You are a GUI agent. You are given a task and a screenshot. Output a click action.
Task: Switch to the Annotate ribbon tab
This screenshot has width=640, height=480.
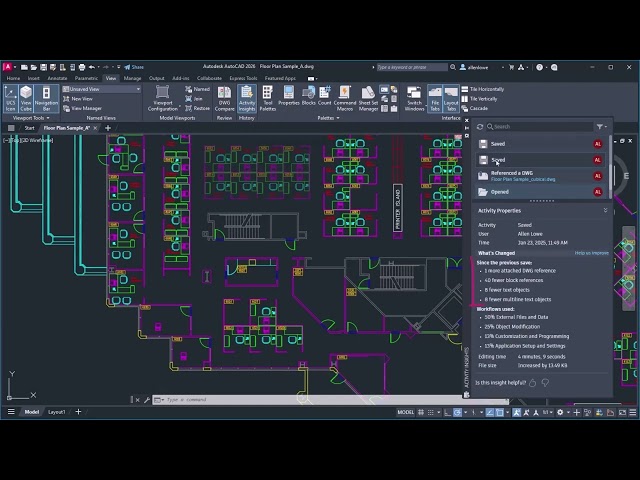tap(57, 78)
